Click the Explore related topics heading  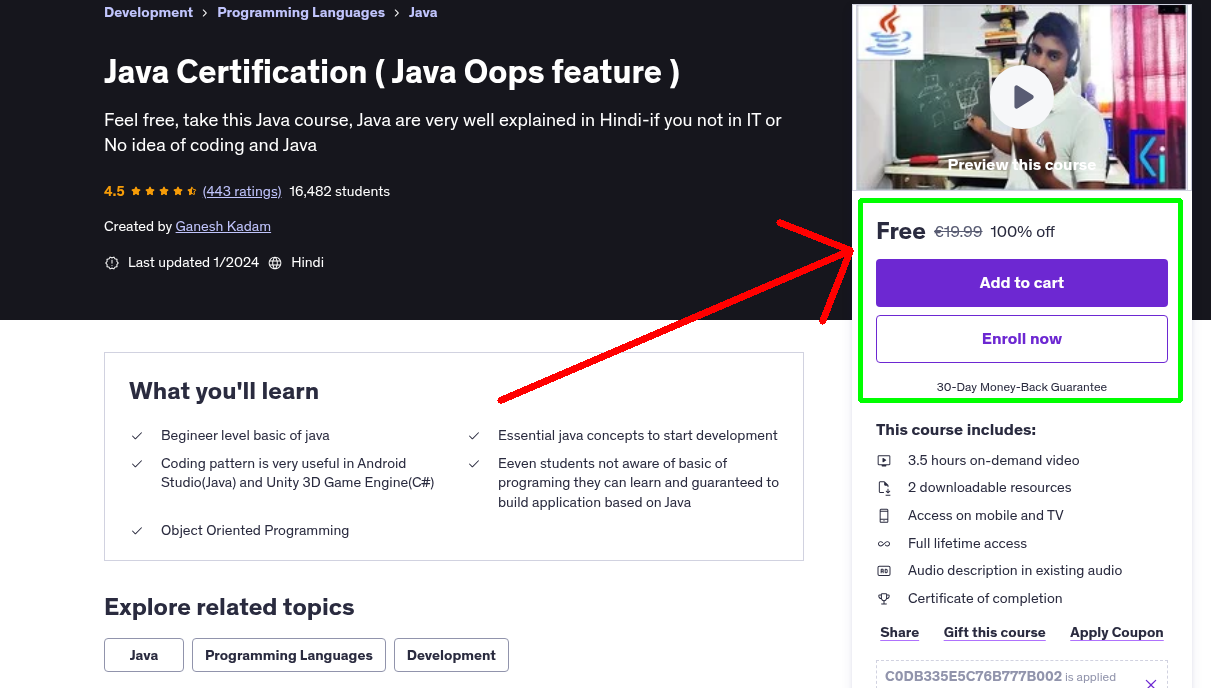pos(229,607)
